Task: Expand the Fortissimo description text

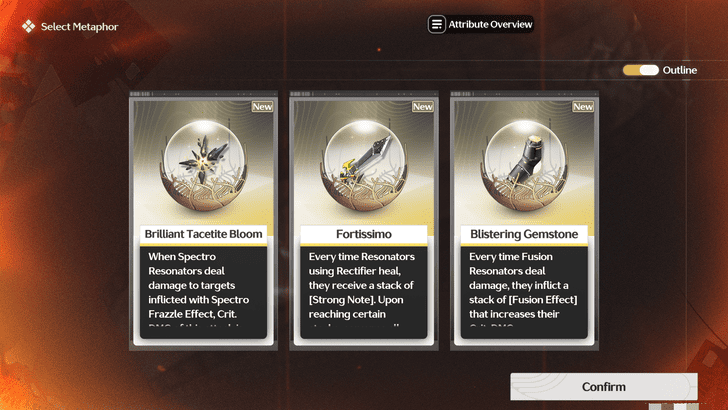Action: coord(364,292)
